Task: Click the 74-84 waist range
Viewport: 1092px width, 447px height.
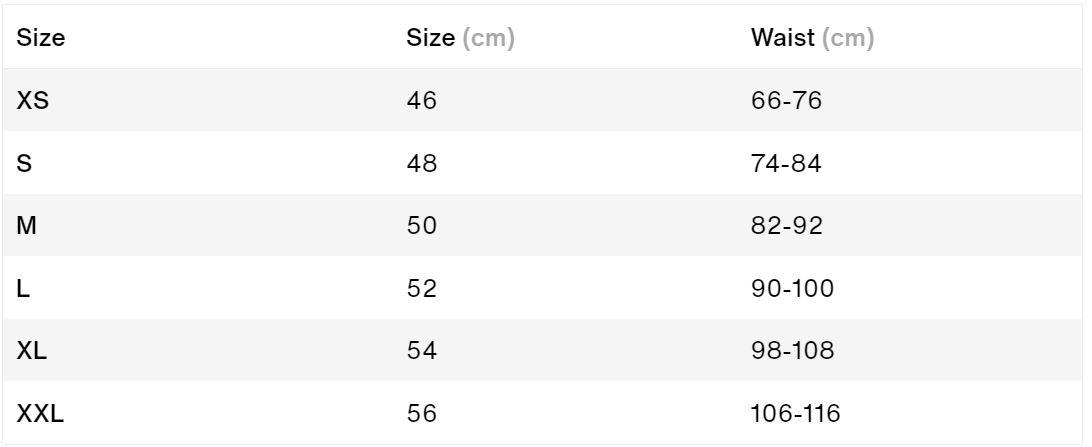Action: pyautogui.click(x=786, y=163)
